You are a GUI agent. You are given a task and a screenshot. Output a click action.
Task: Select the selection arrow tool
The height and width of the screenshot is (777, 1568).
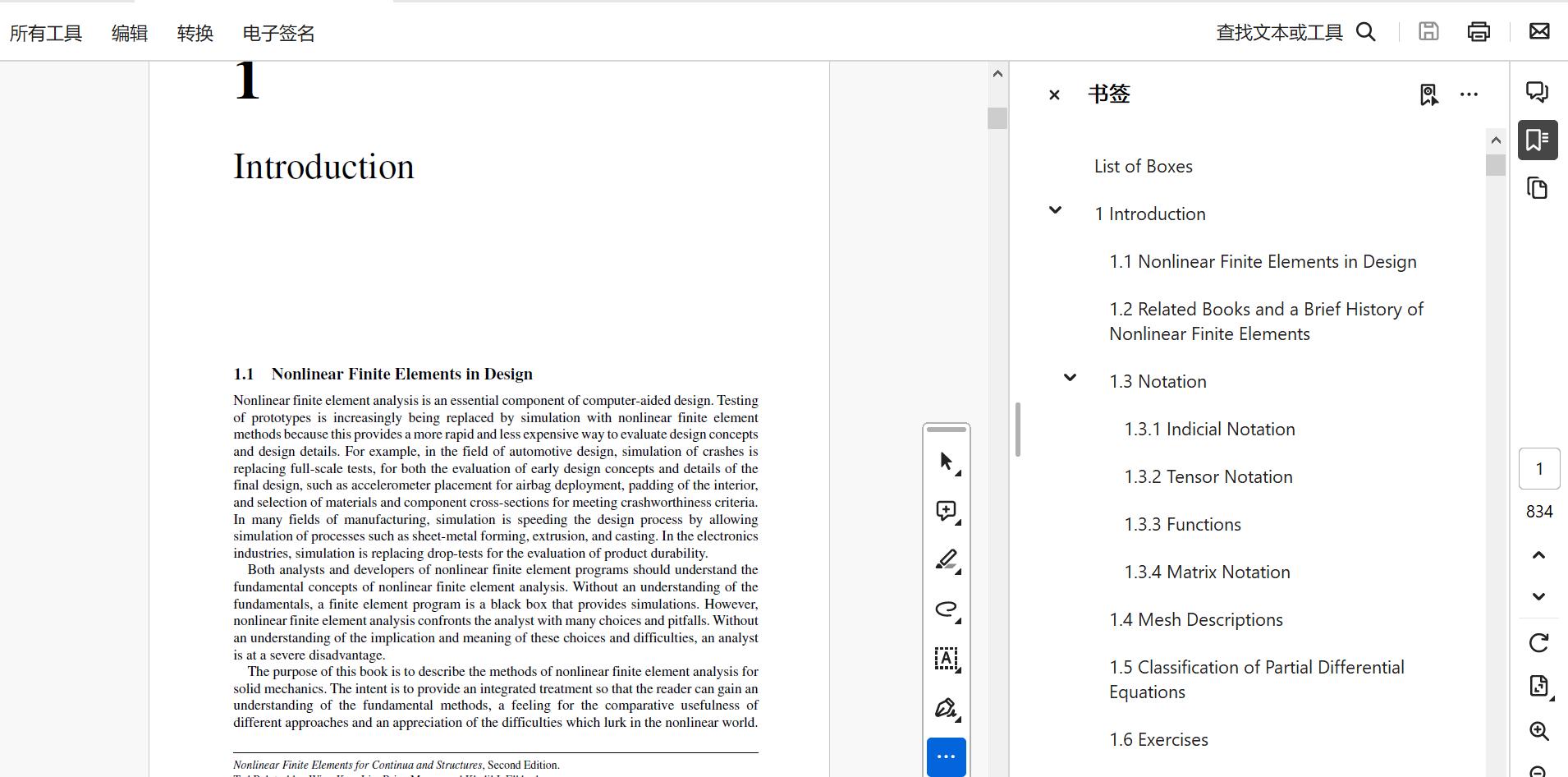coord(947,461)
